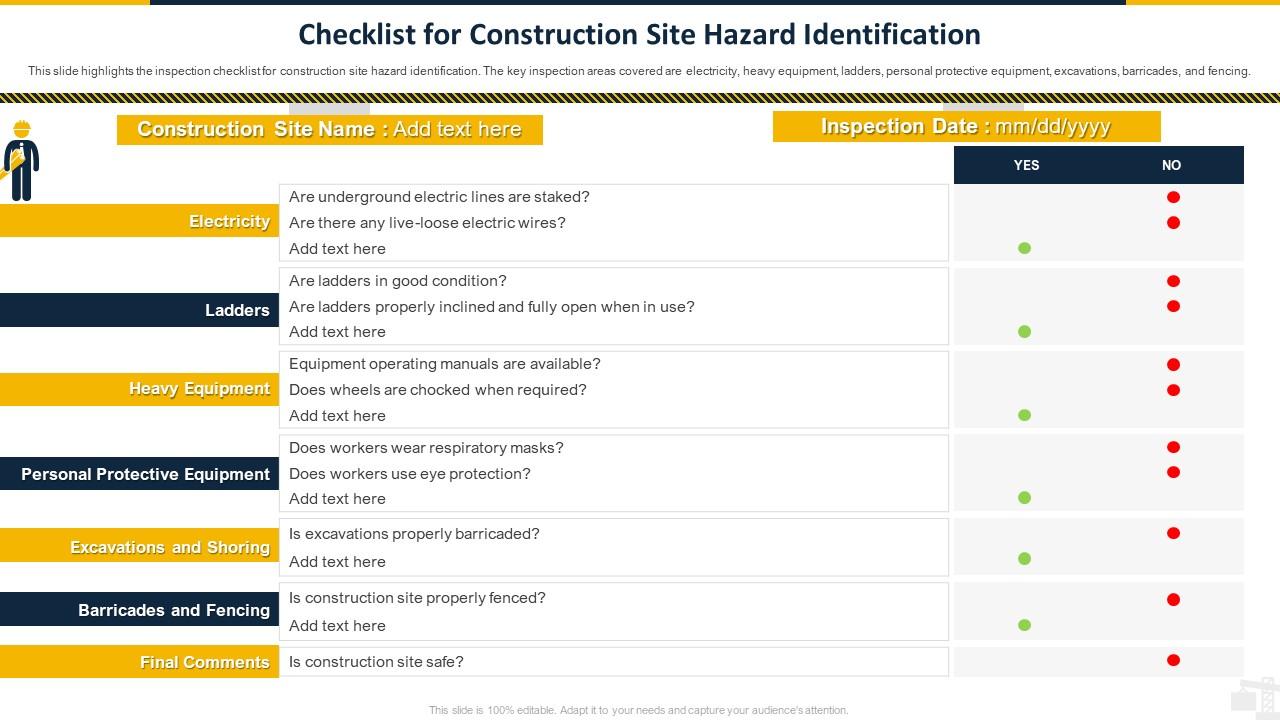Click green YES dot in Ladders section

[x=1024, y=331]
